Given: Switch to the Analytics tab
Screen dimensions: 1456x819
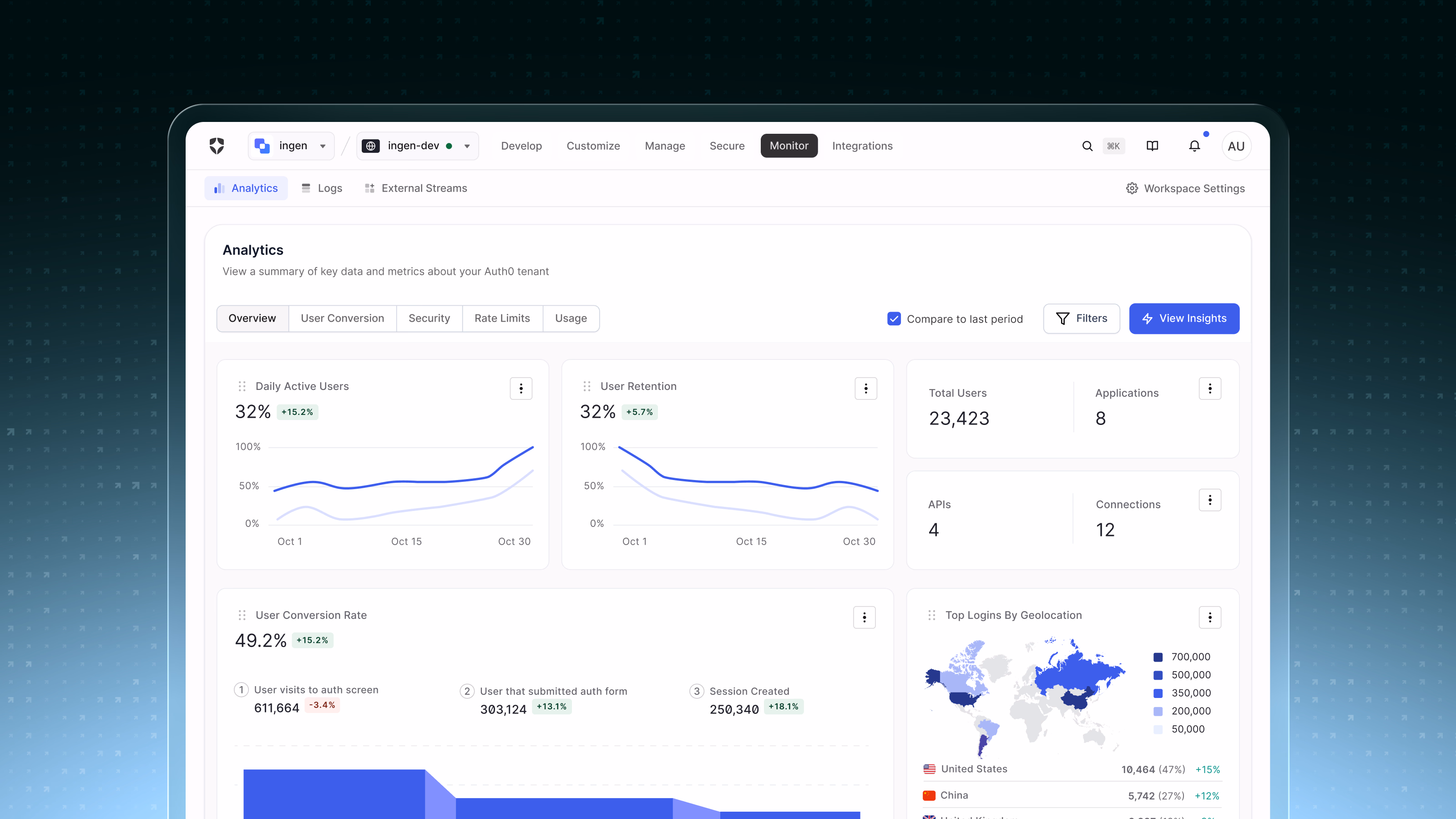Looking at the screenshot, I should point(246,188).
